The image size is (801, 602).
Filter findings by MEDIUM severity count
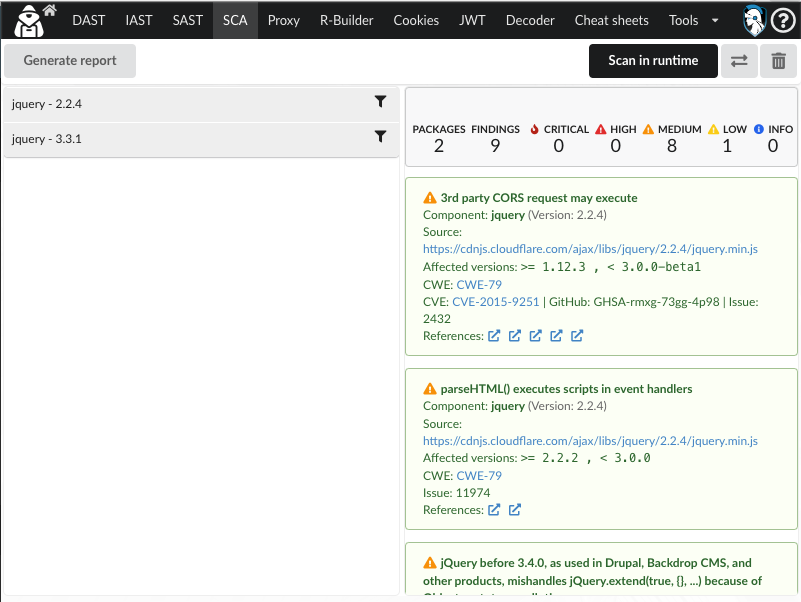point(671,138)
